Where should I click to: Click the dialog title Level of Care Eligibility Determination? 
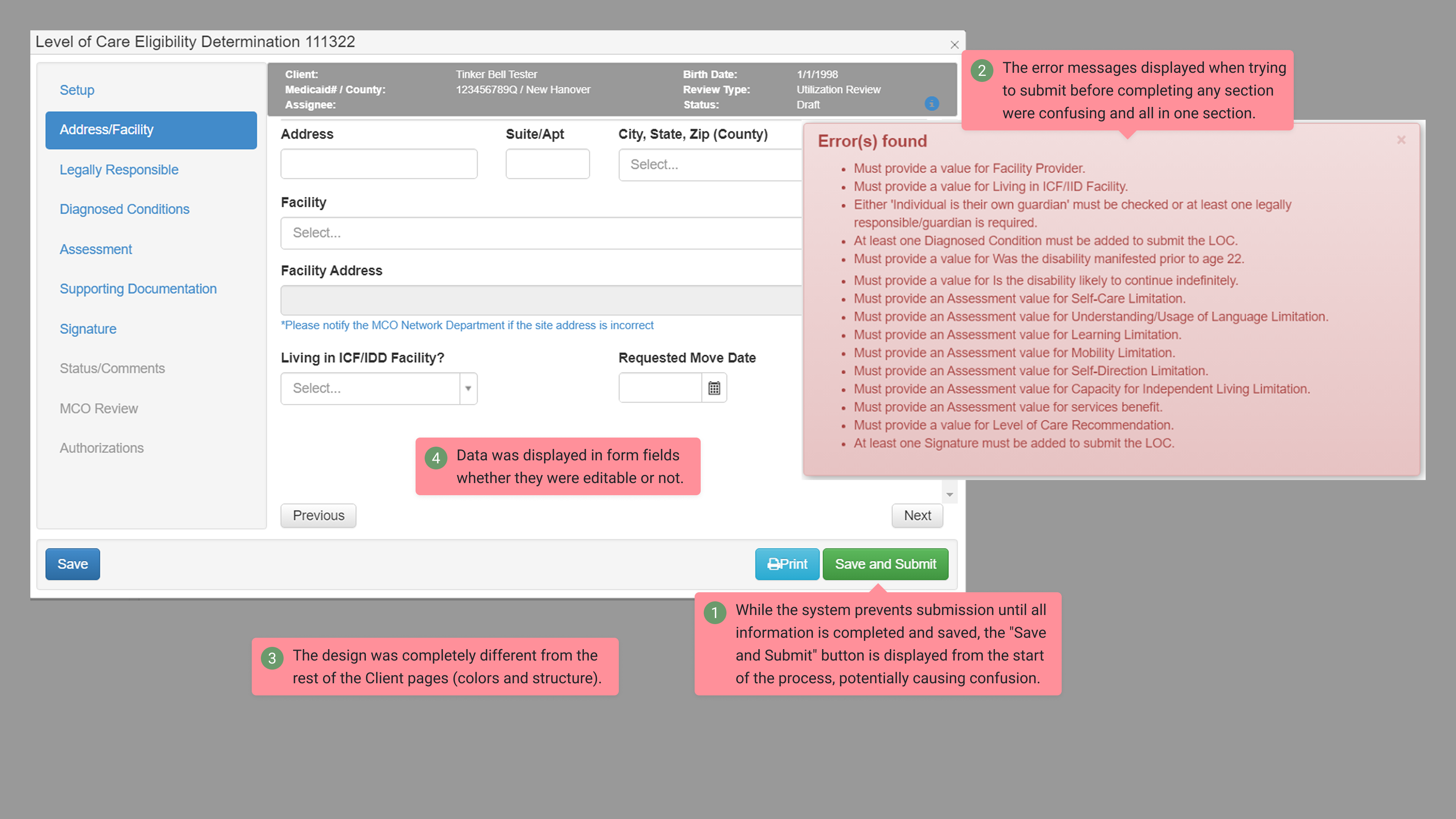[195, 42]
